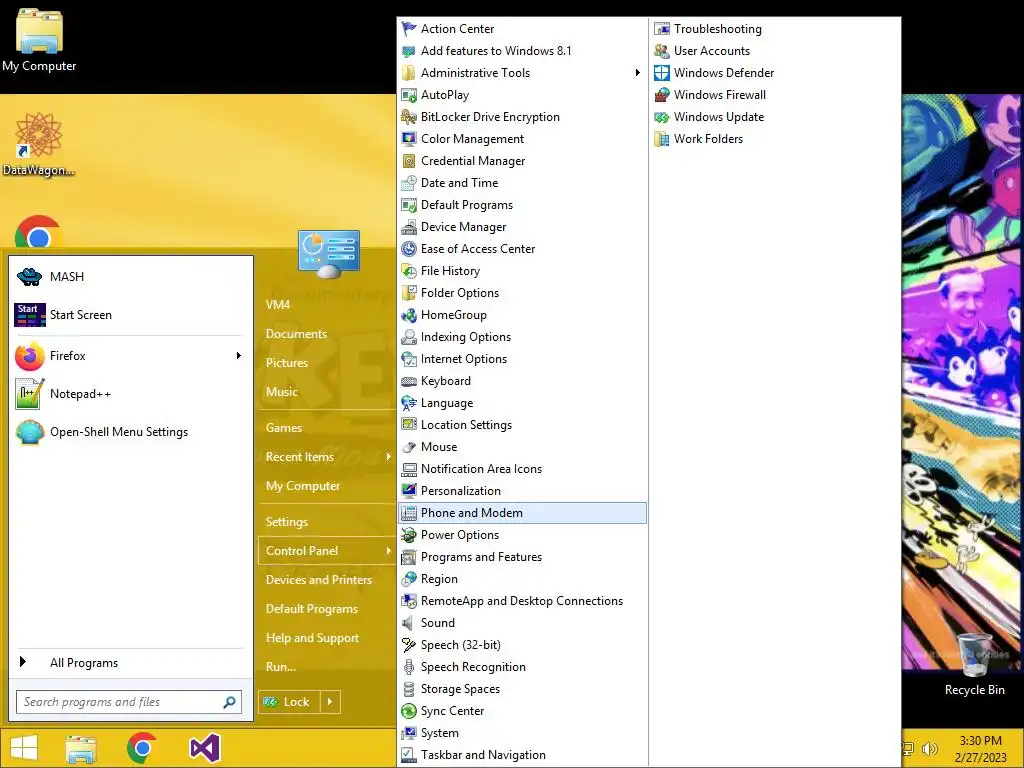Expand the Control Panel submenu arrow
Image resolution: width=1024 pixels, height=768 pixels.
[388, 551]
